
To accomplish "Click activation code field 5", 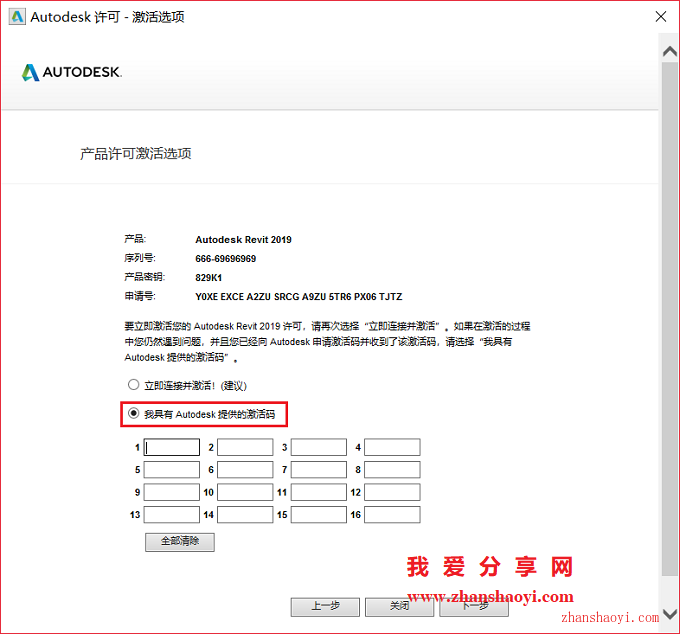I will pos(172,470).
